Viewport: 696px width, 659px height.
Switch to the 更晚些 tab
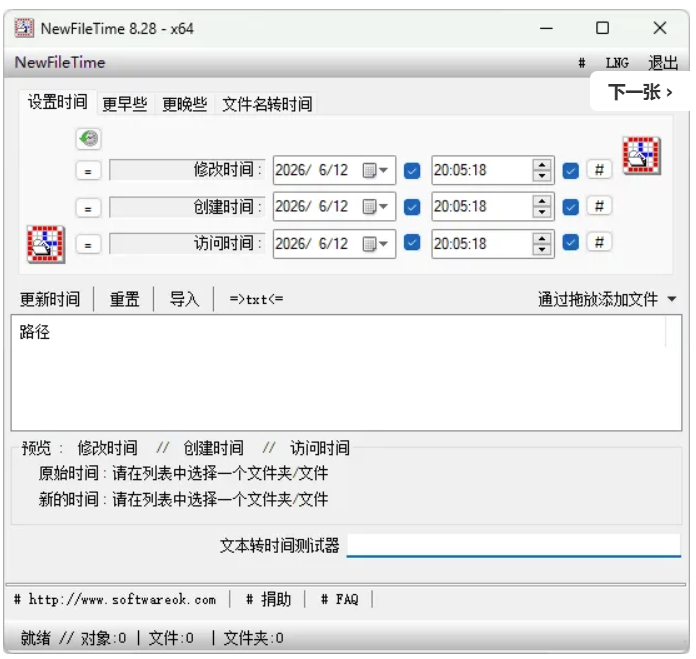(x=185, y=104)
